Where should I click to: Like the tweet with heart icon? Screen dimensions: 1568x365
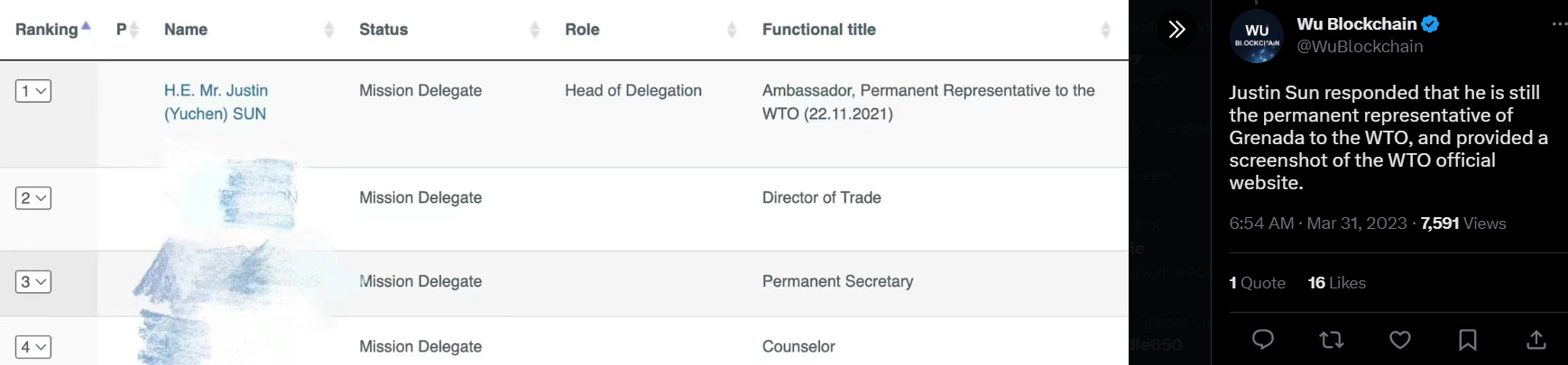(x=1399, y=340)
